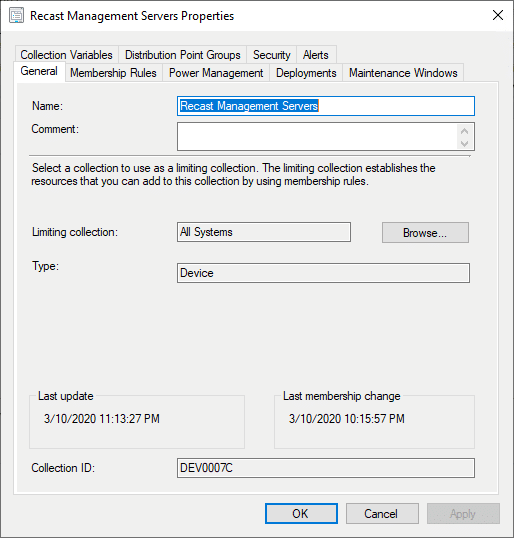This screenshot has width=514, height=538.
Task: Click the last update time 3/10/2020 11:13:27 PM
Action: tap(102, 419)
